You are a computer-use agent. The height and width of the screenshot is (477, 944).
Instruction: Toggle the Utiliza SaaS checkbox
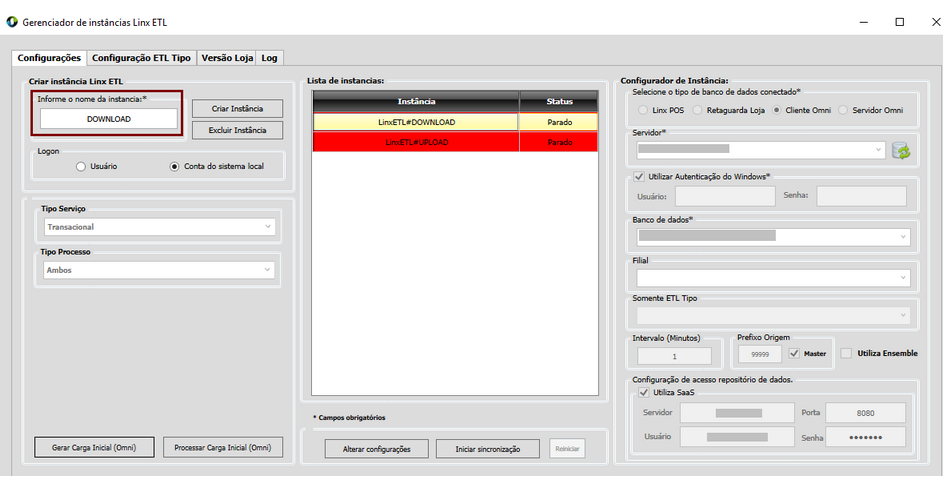[642, 393]
